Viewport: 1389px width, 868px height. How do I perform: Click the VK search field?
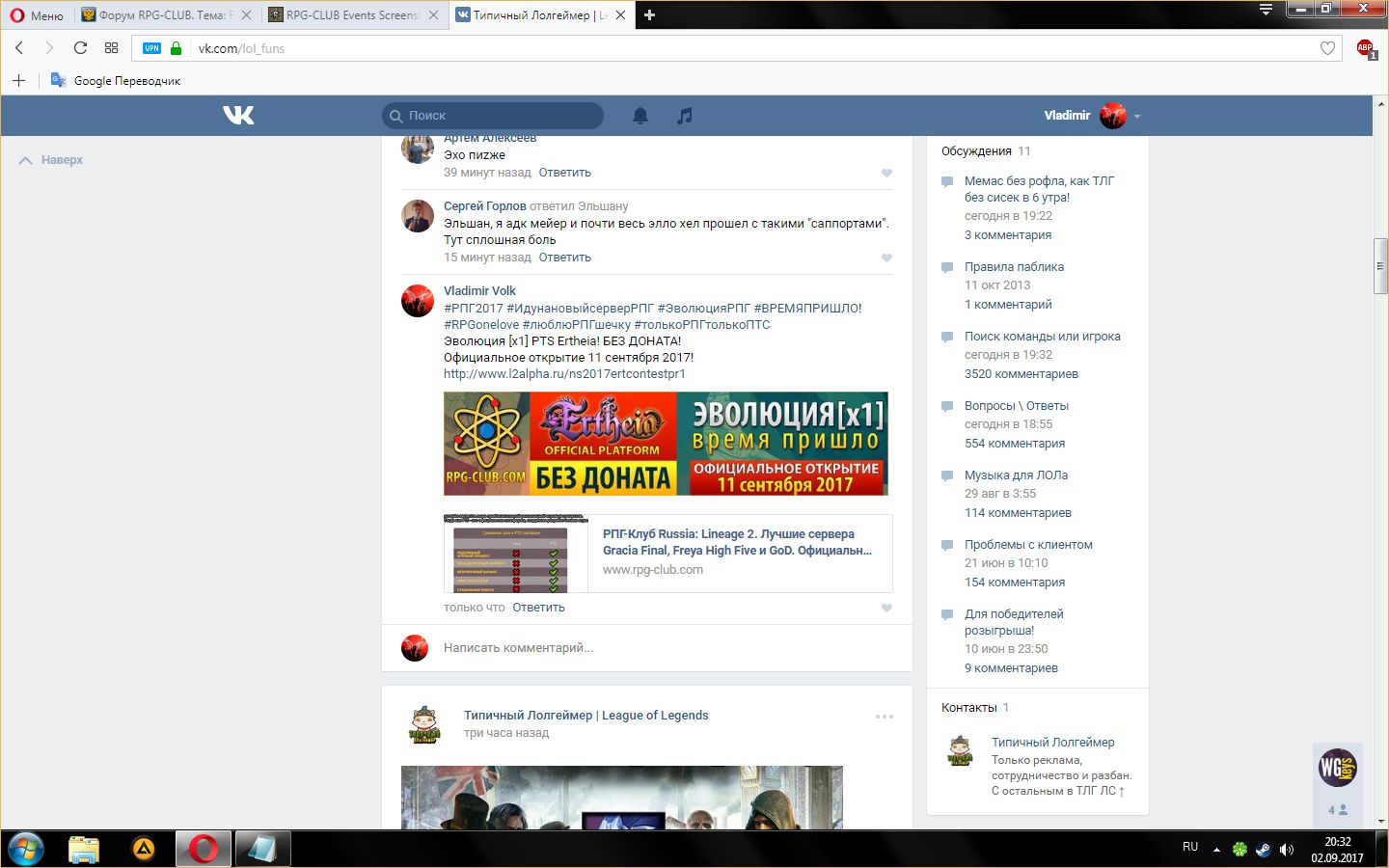coord(493,116)
